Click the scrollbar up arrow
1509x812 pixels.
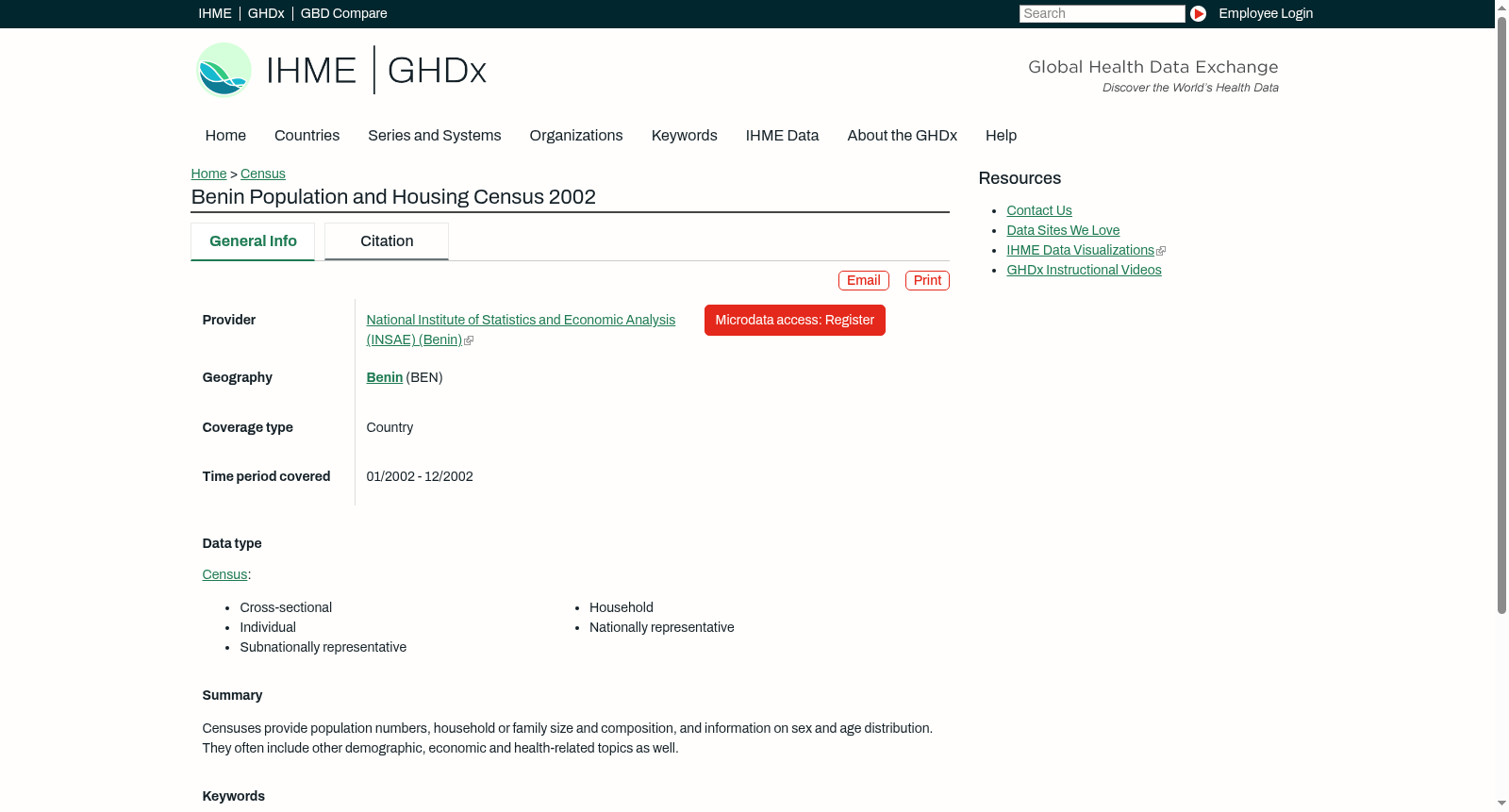pos(1501,7)
